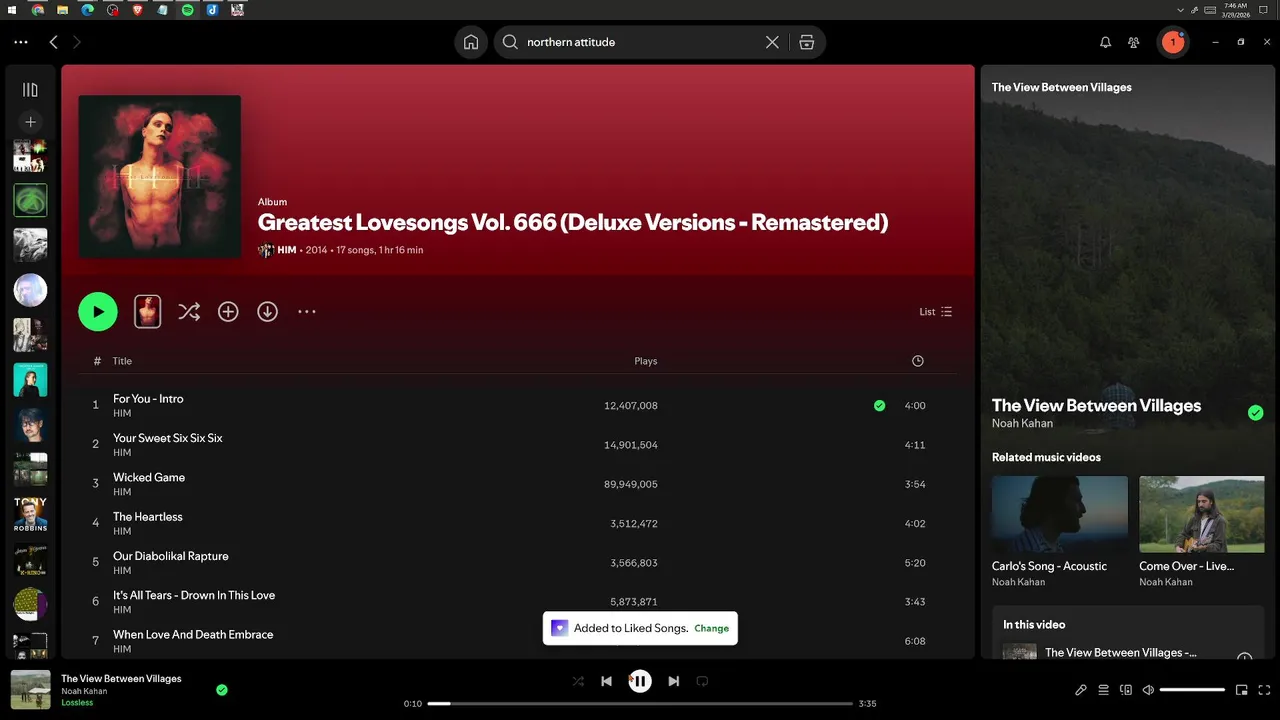Open the user profile avatar menu

(1172, 42)
